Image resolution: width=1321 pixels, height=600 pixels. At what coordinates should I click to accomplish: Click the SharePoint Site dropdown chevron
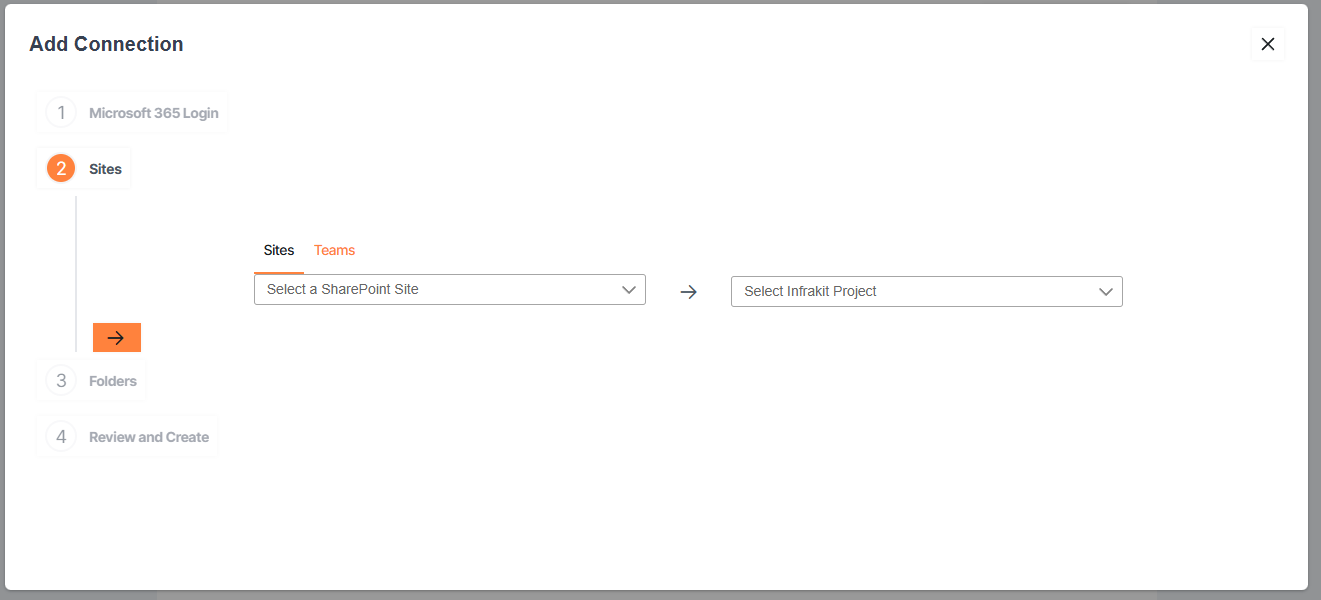tap(629, 290)
